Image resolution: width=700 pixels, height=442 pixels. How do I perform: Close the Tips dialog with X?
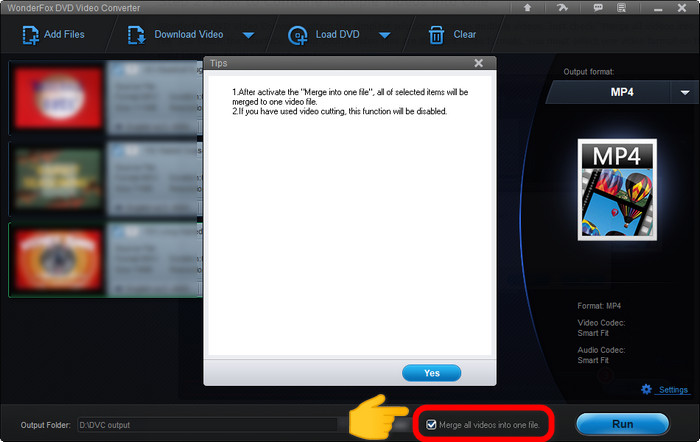pyautogui.click(x=479, y=63)
